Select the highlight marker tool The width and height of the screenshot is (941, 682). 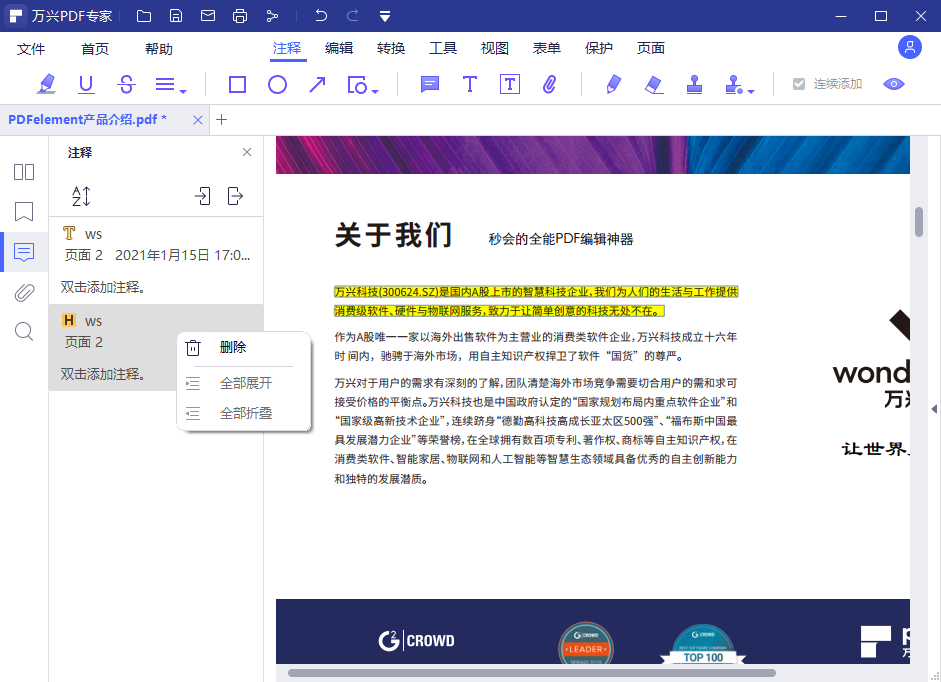(x=46, y=84)
